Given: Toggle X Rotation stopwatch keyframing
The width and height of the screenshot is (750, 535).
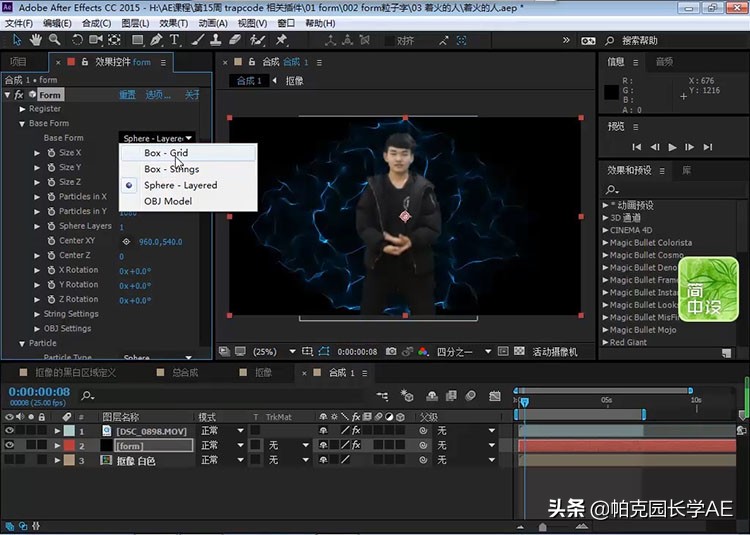Looking at the screenshot, I should tap(51, 270).
